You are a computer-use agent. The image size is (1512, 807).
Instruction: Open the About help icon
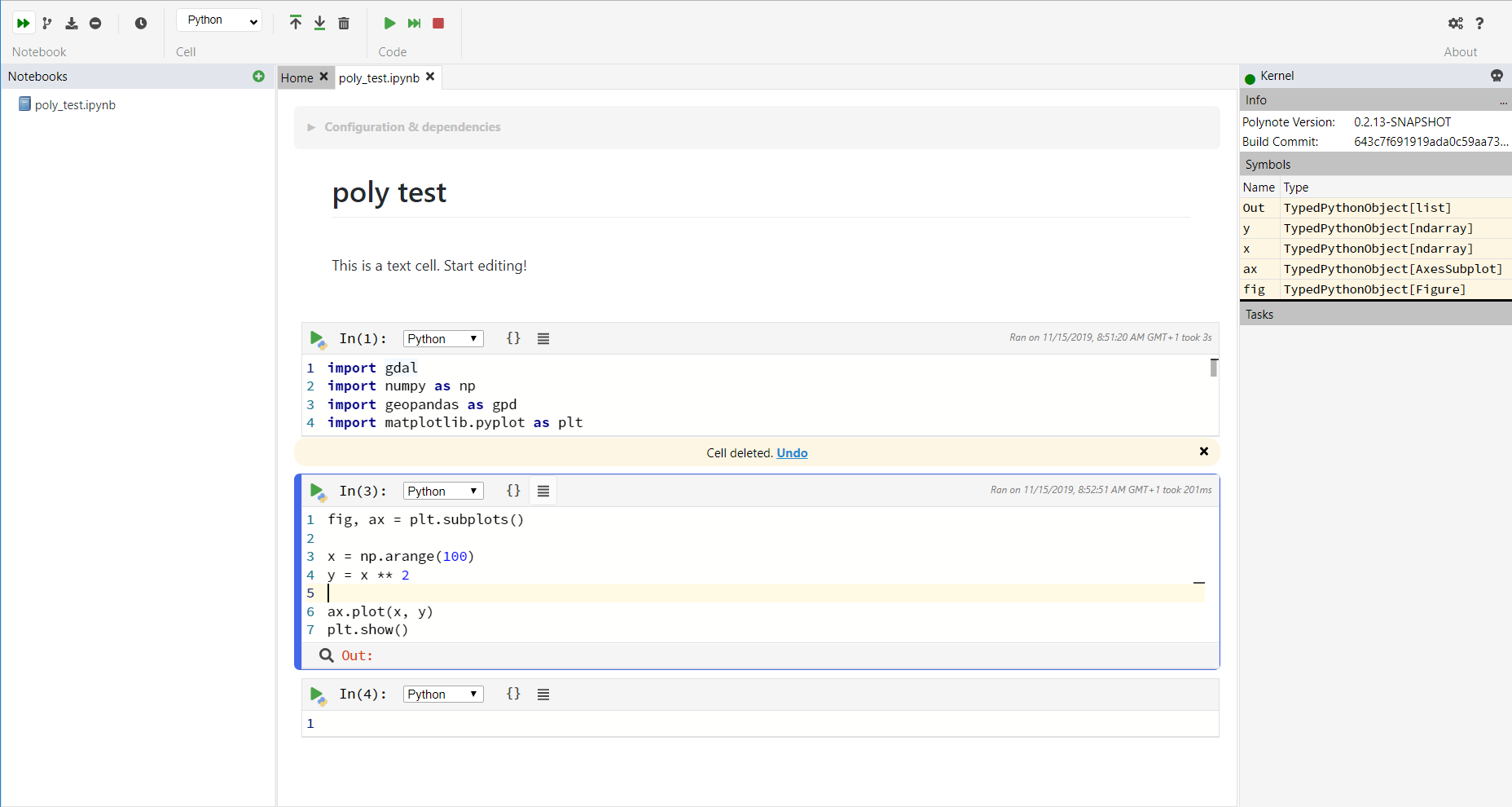coord(1481,23)
